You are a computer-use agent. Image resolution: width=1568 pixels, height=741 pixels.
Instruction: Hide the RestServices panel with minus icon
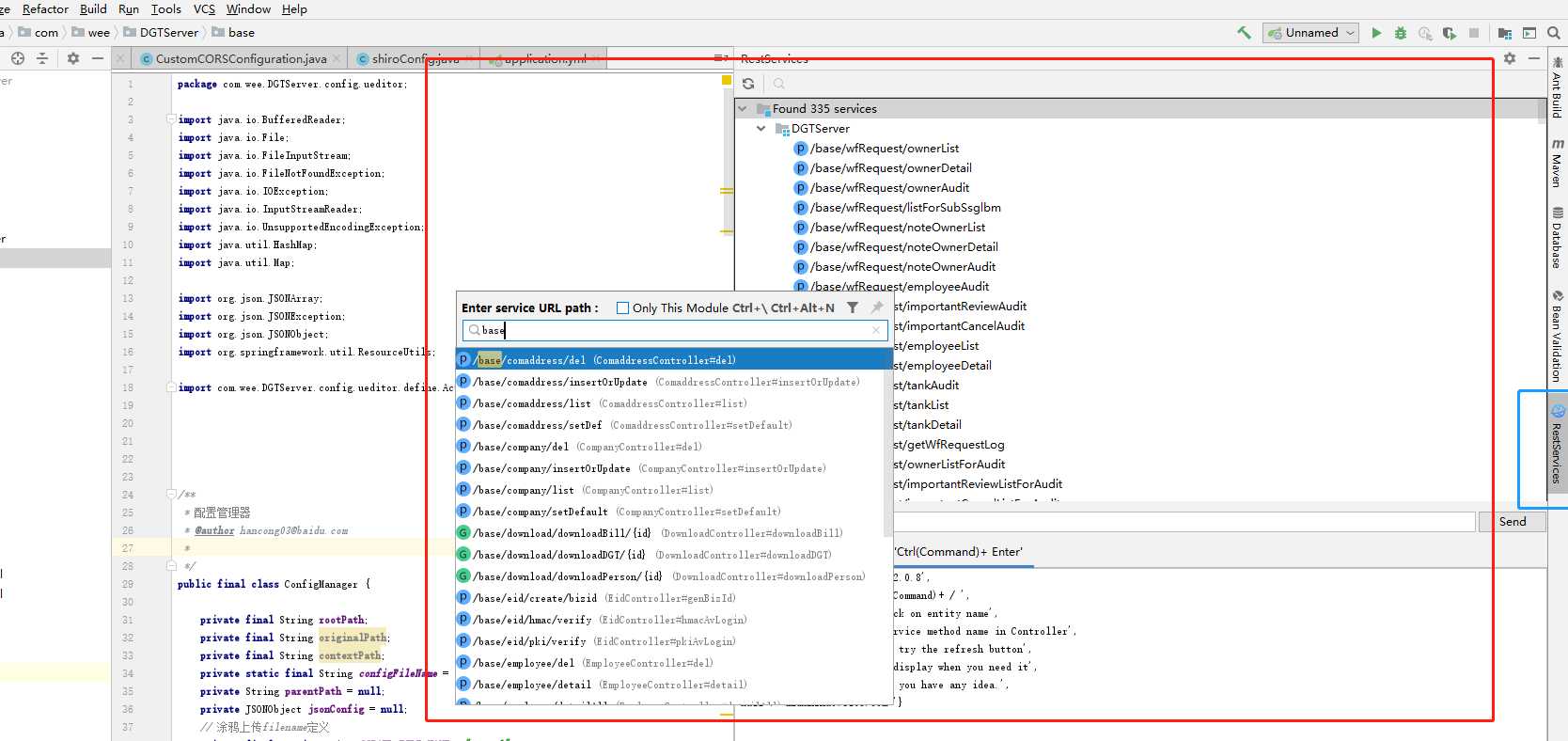(x=1534, y=58)
